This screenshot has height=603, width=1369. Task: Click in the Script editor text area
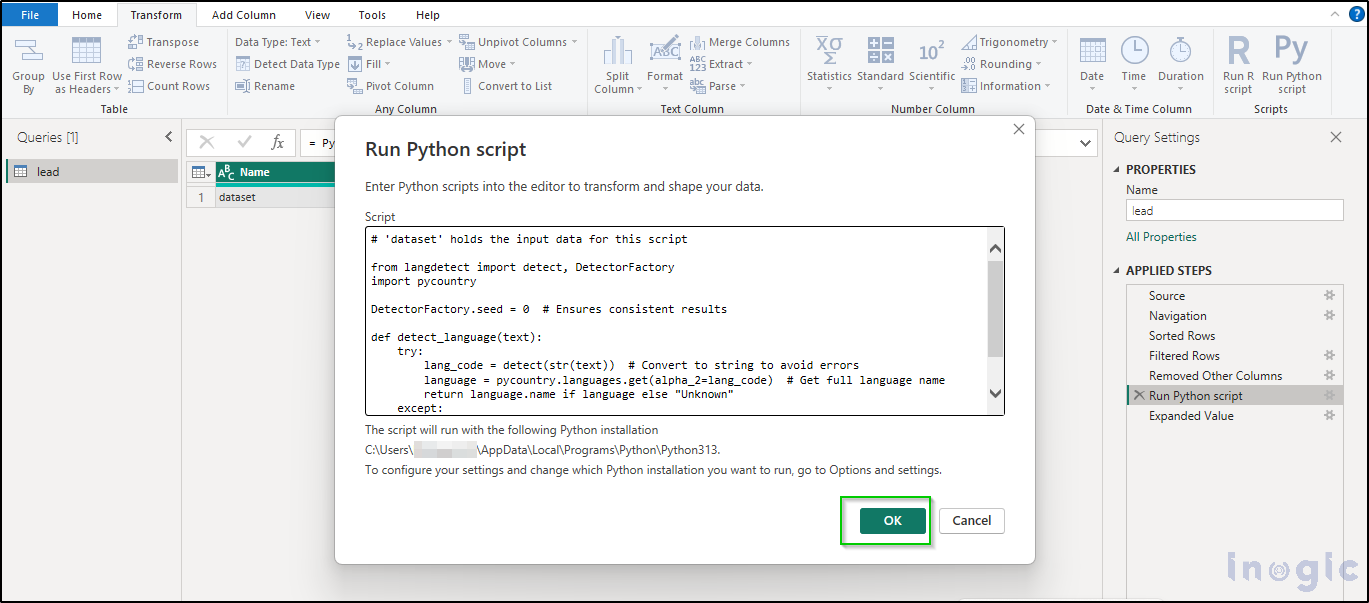[676, 321]
